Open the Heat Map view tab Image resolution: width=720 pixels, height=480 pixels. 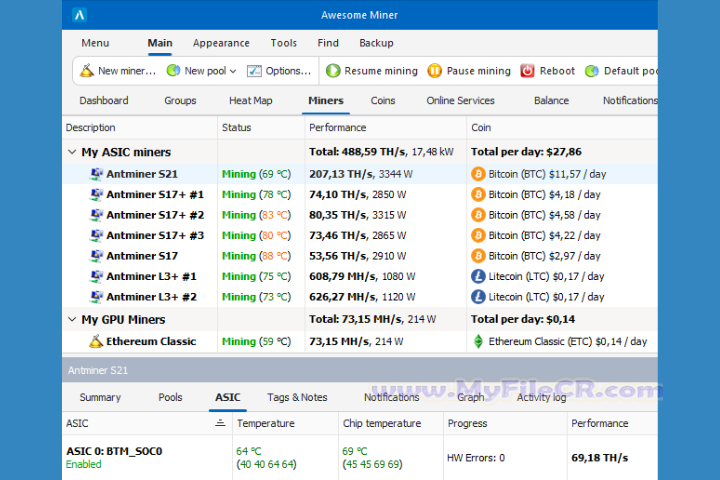[x=250, y=101]
